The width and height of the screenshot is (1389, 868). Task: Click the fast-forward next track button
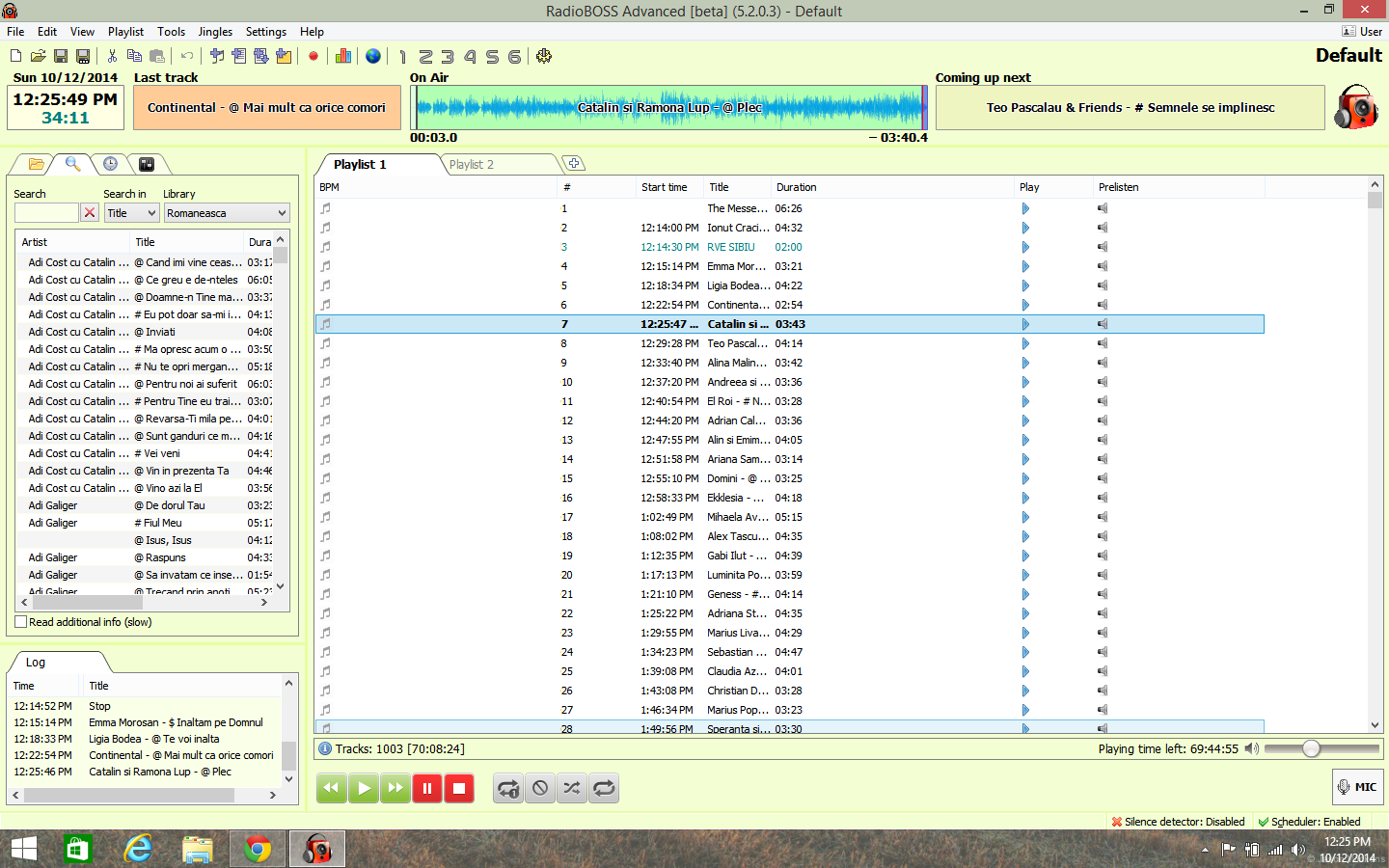coord(395,788)
